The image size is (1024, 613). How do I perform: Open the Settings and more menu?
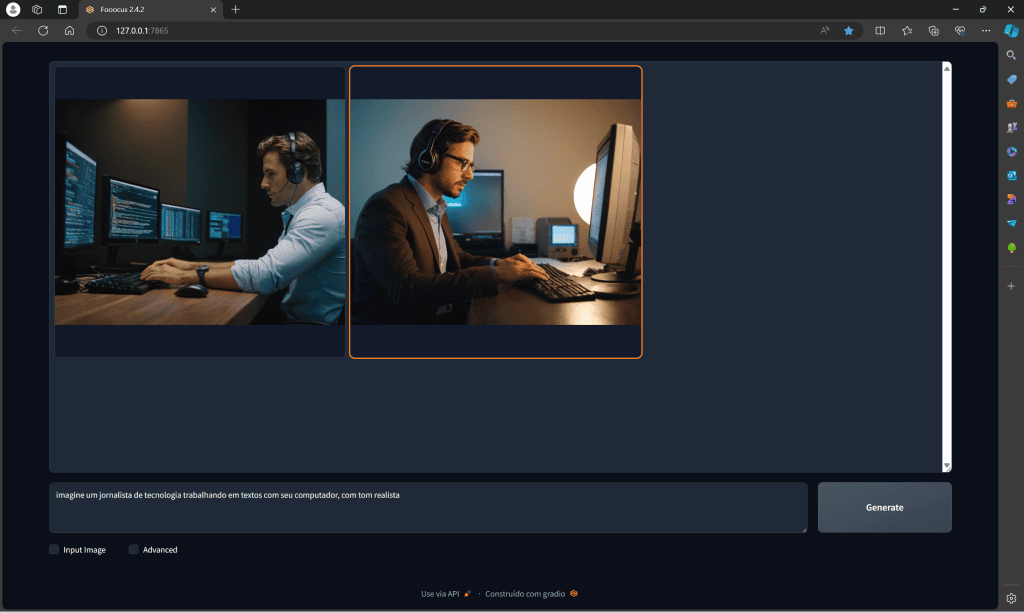tap(986, 30)
